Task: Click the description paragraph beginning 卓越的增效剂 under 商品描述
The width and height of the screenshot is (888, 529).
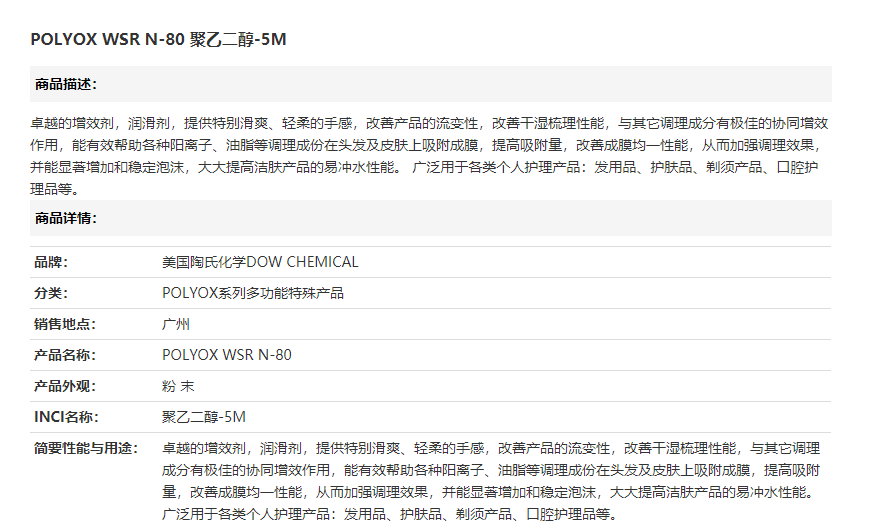Action: point(430,156)
